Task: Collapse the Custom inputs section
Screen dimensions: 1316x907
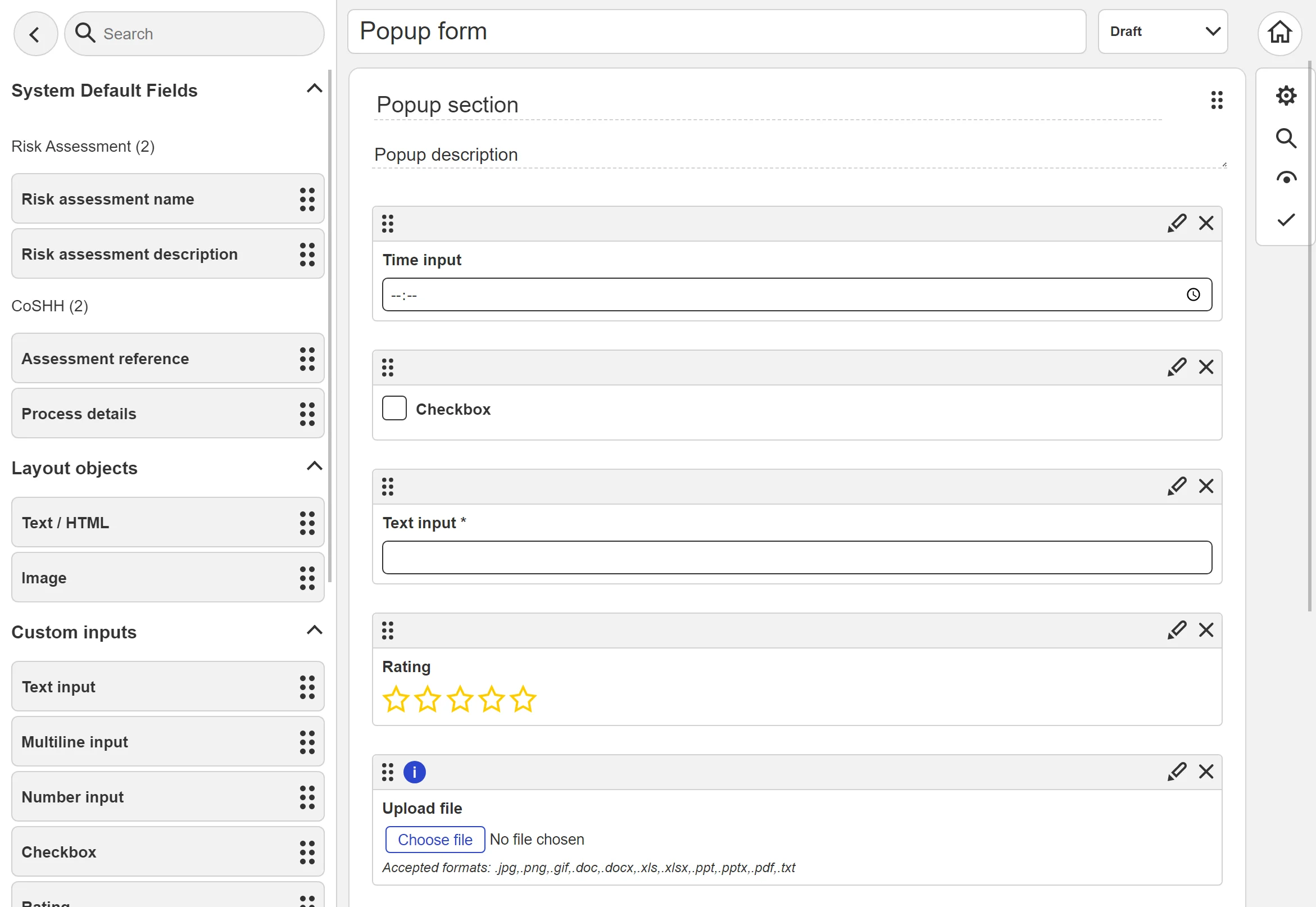Action: (x=314, y=631)
